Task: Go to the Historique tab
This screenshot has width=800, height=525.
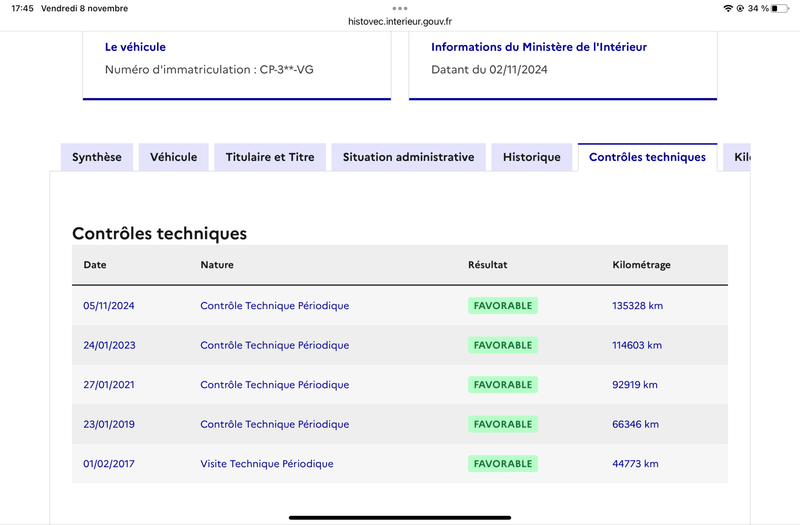Action: (x=532, y=157)
